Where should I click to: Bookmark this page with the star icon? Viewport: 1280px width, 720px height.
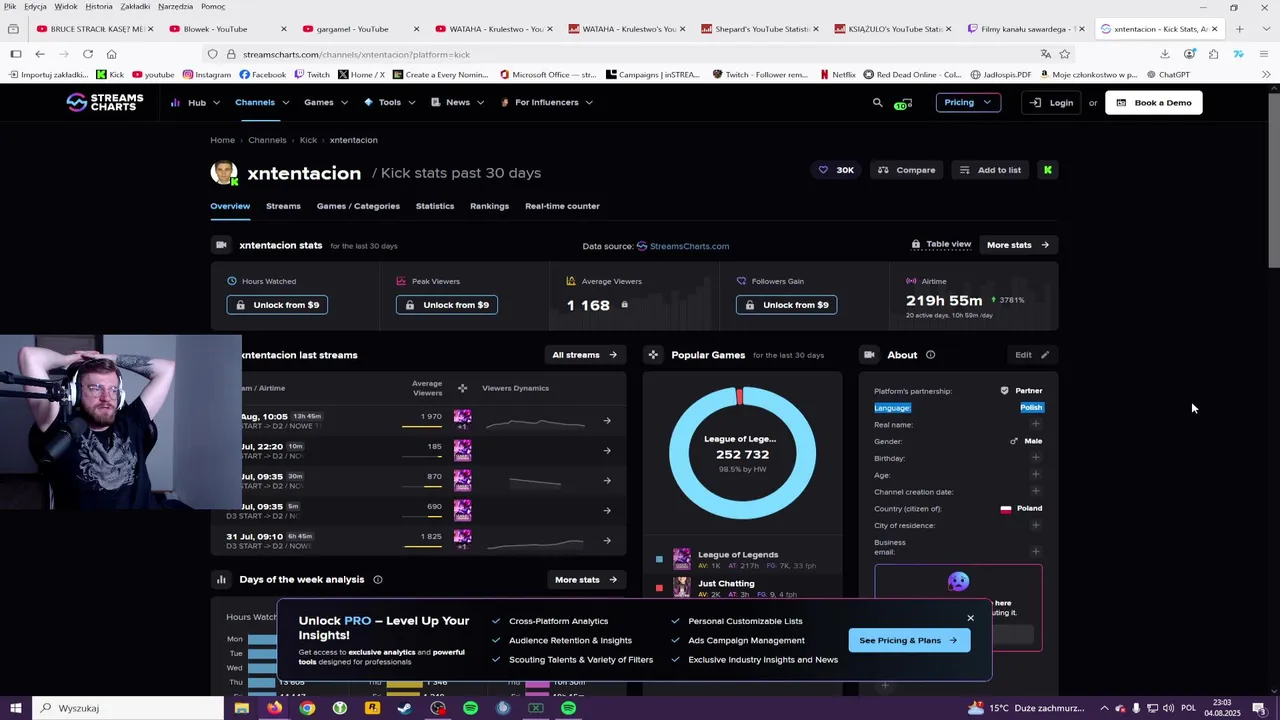click(1065, 54)
